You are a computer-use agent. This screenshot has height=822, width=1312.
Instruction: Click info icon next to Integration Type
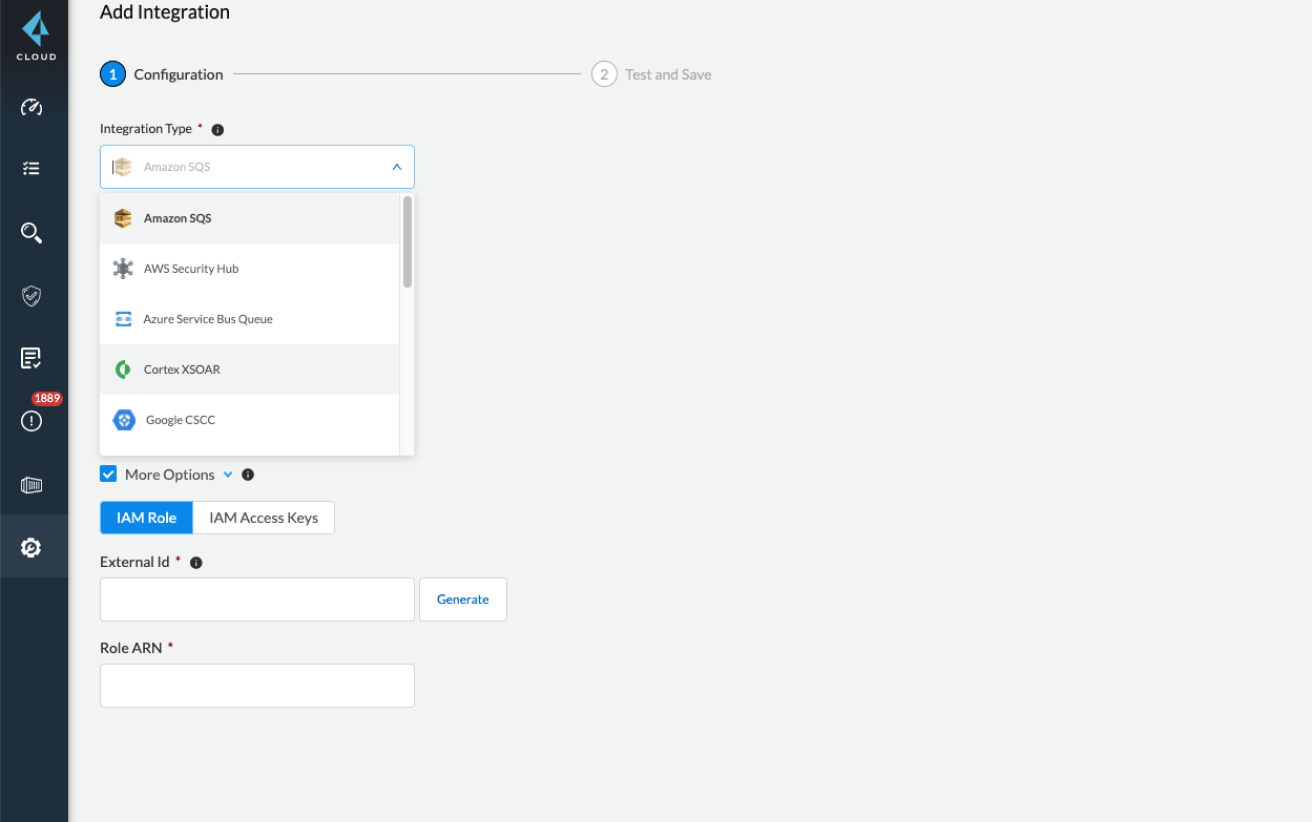coord(218,130)
